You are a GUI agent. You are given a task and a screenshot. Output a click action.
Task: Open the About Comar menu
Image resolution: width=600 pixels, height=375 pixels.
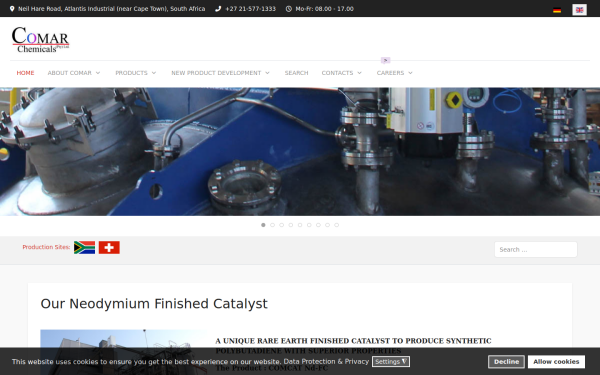point(69,73)
